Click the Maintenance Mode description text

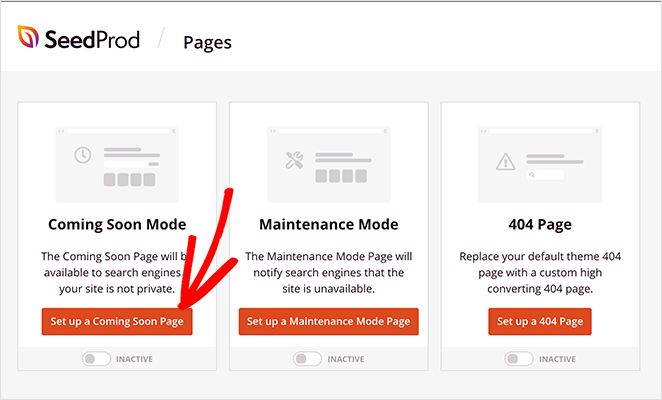[x=328, y=271]
